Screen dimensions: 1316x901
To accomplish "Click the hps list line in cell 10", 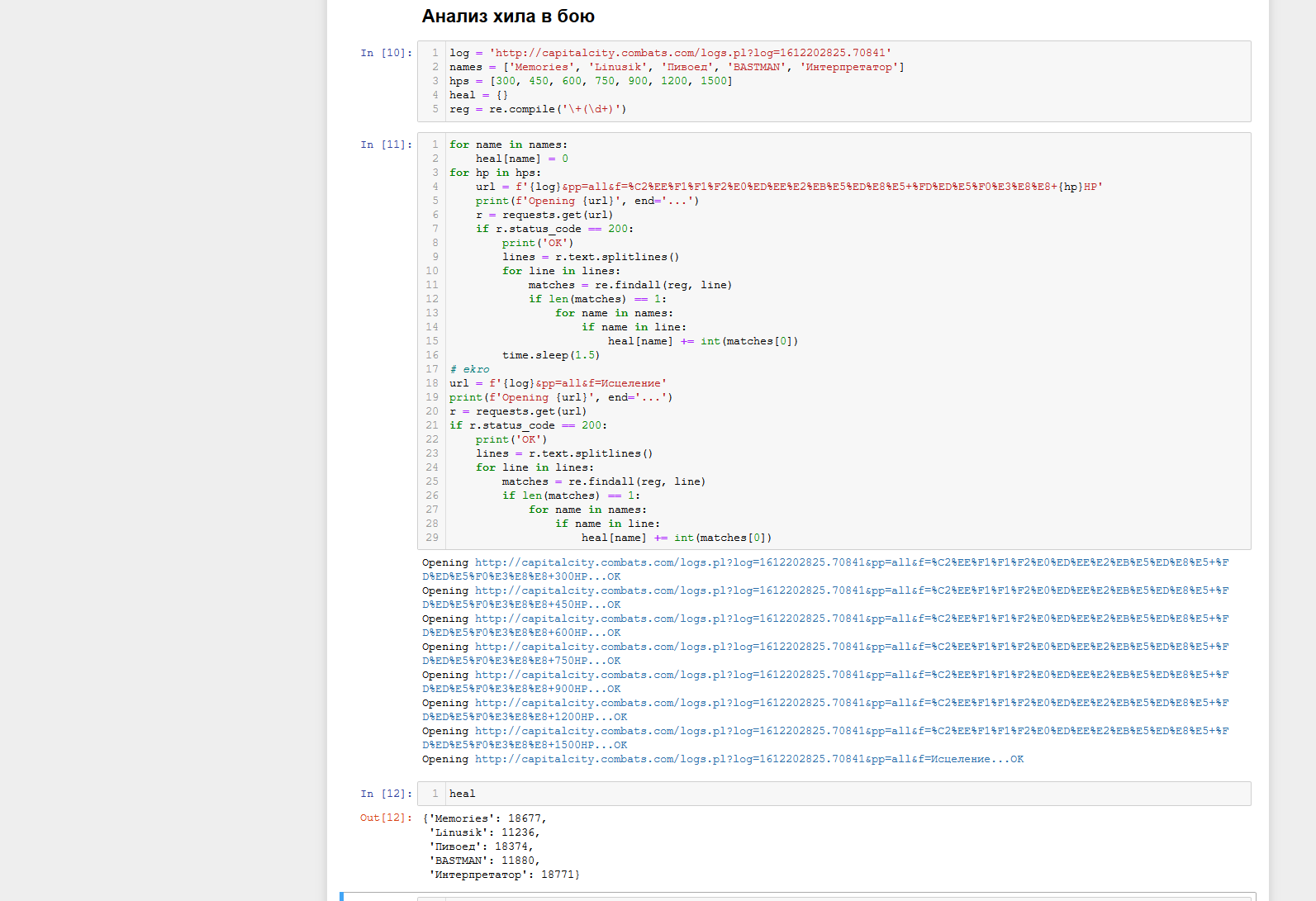I will pyautogui.click(x=591, y=81).
